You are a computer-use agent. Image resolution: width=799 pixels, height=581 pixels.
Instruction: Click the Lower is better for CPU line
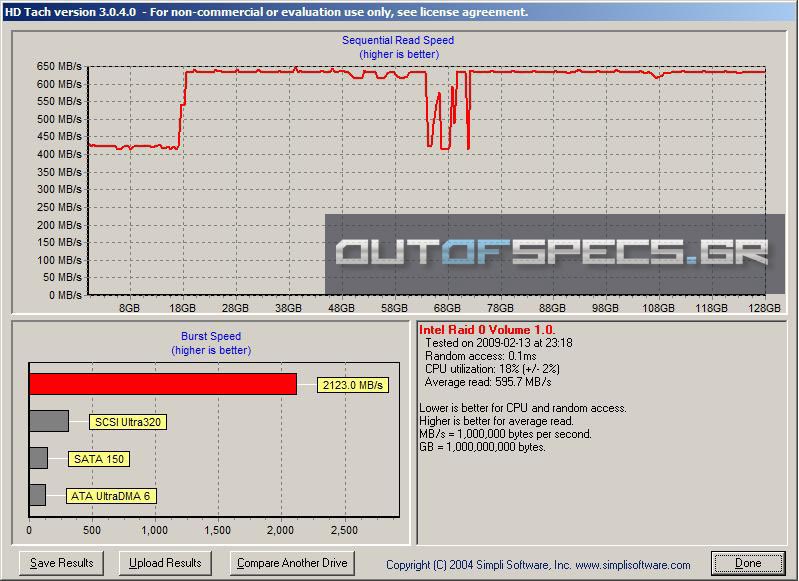523,408
